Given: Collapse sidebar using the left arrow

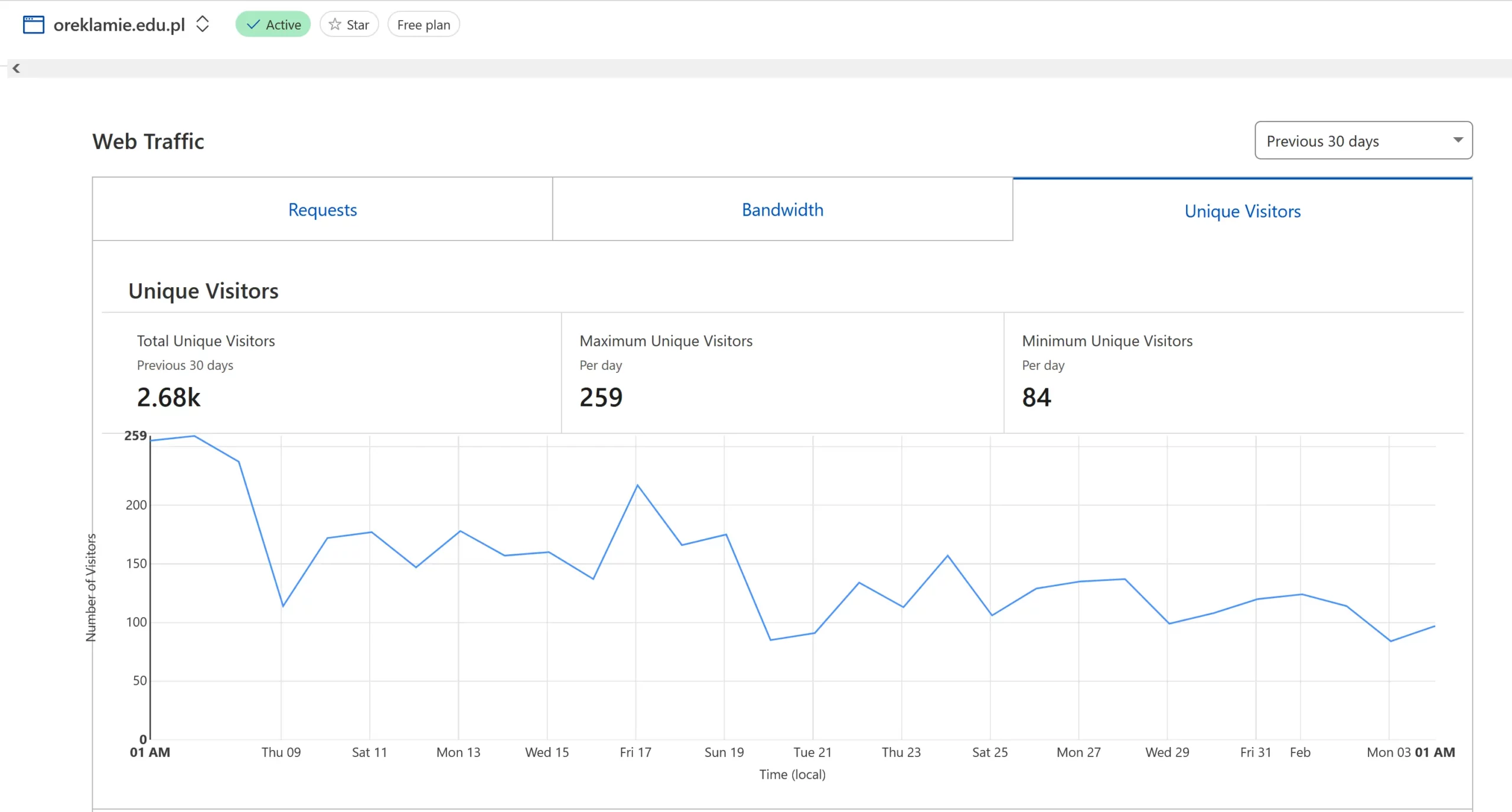Looking at the screenshot, I should (x=17, y=69).
